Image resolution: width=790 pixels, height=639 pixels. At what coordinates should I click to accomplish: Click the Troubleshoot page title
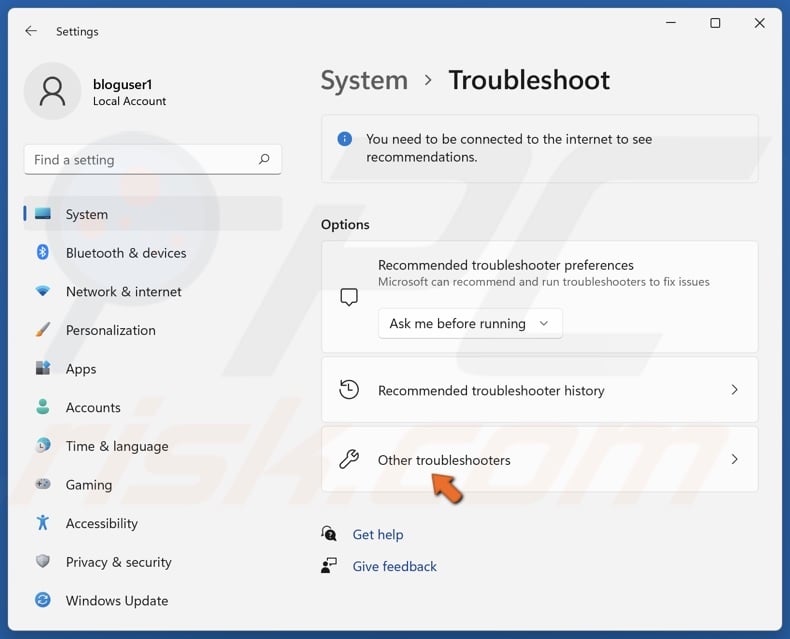tap(529, 80)
